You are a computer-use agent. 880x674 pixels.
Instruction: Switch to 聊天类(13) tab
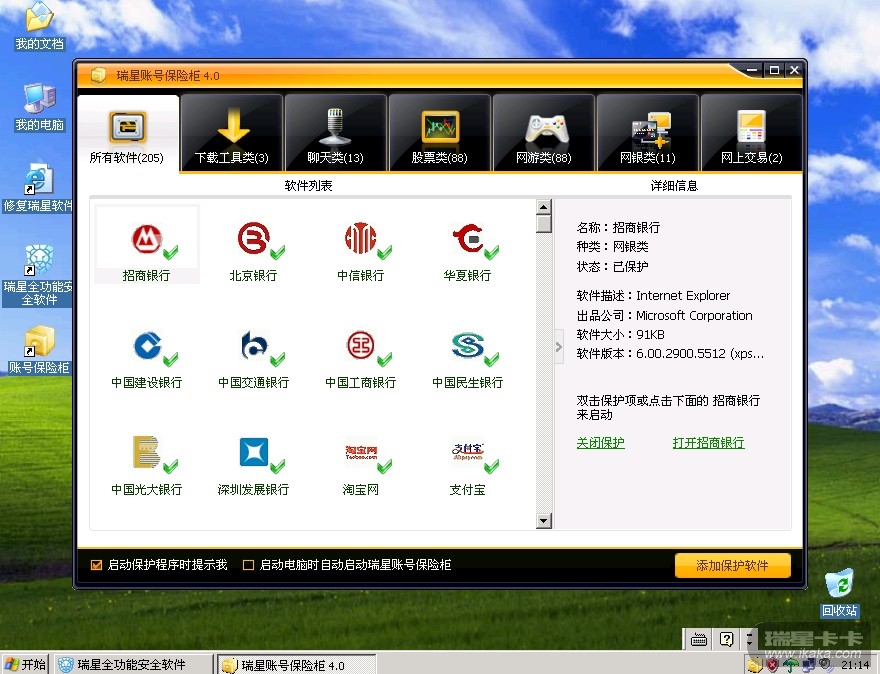(335, 134)
